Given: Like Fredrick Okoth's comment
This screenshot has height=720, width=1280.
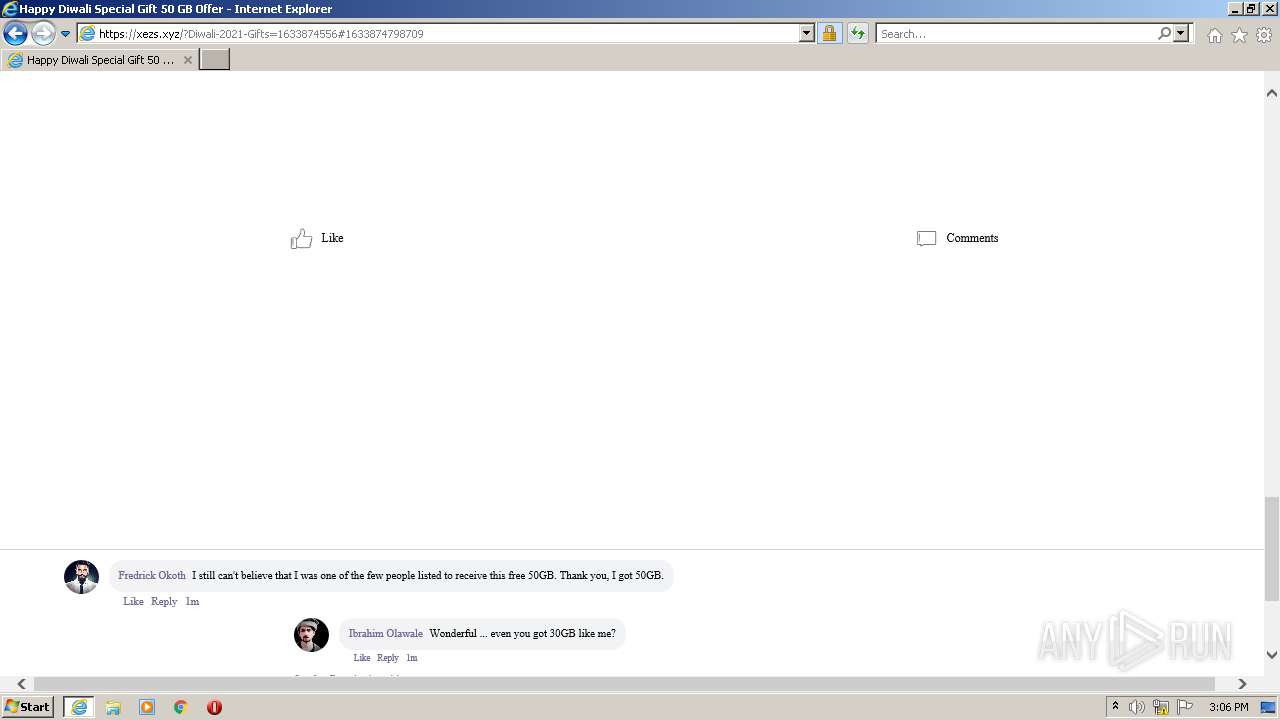Looking at the screenshot, I should coord(133,602).
